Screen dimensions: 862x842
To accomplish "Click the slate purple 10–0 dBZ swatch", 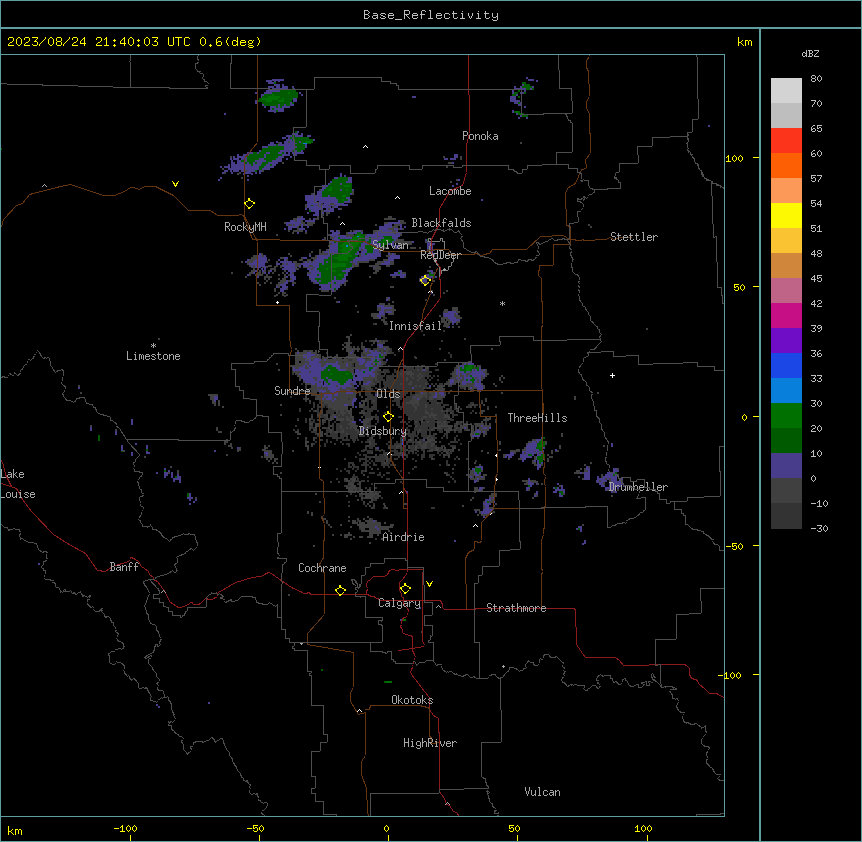I will coord(786,466).
